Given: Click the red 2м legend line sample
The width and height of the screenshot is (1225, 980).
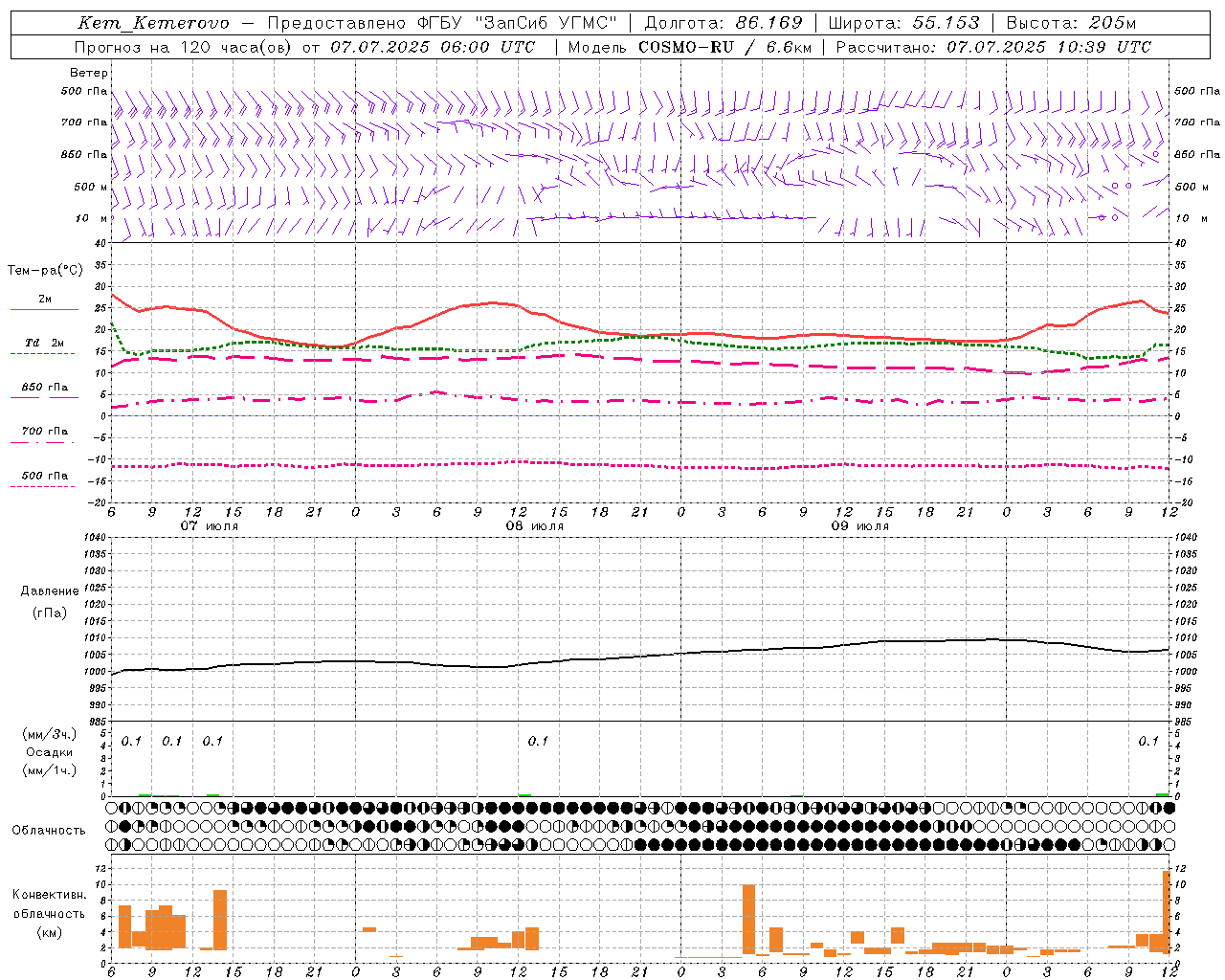Looking at the screenshot, I should coord(44,309).
